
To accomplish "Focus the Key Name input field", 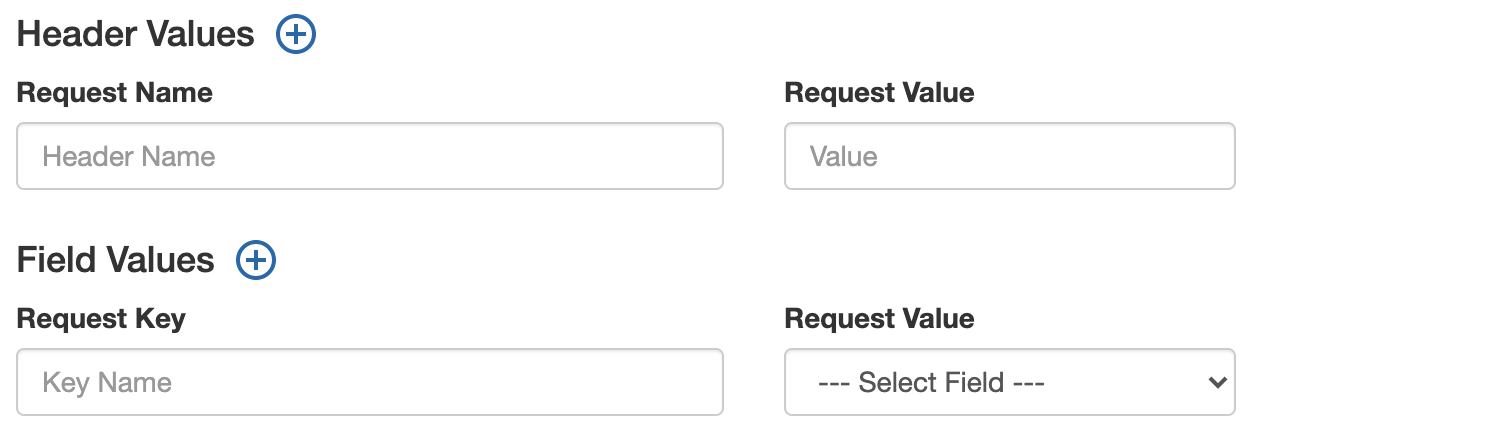I will (x=370, y=382).
